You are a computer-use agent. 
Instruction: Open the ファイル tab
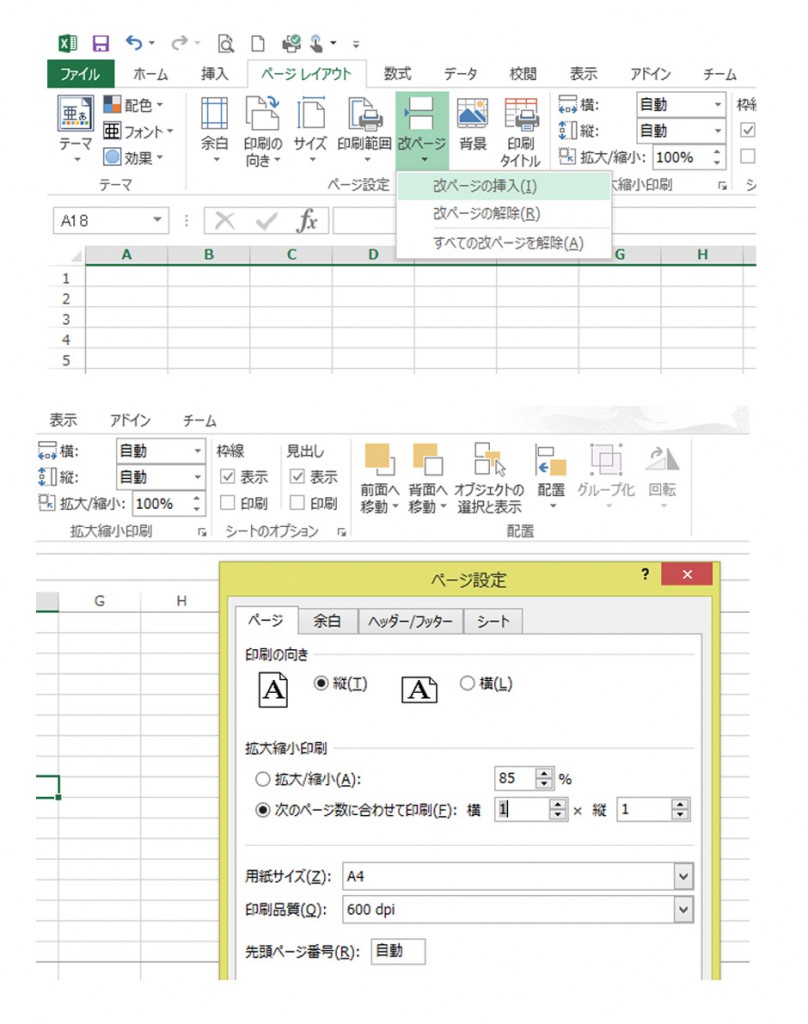(x=80, y=74)
